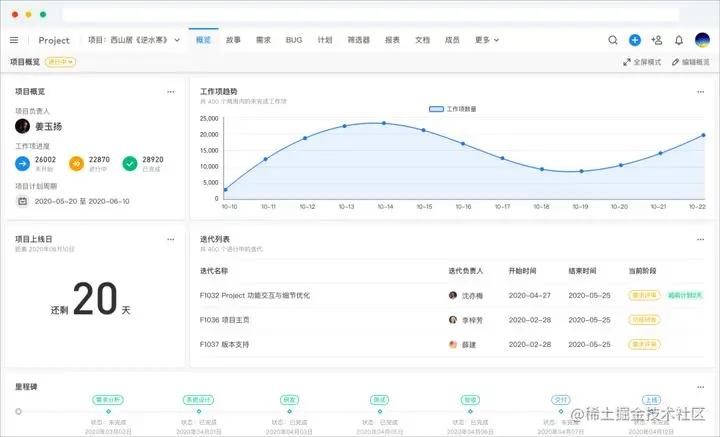Open the three-dot menu of 工作项趋势 card
Image resolution: width=720 pixels, height=437 pixels.
(700, 92)
